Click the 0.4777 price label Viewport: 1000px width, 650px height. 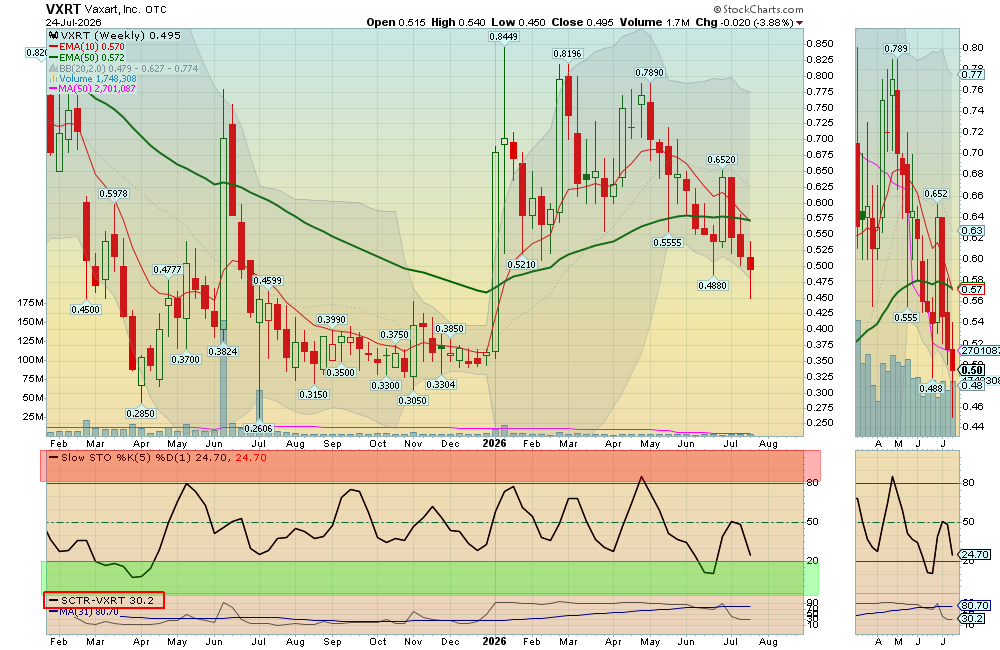coord(167,269)
